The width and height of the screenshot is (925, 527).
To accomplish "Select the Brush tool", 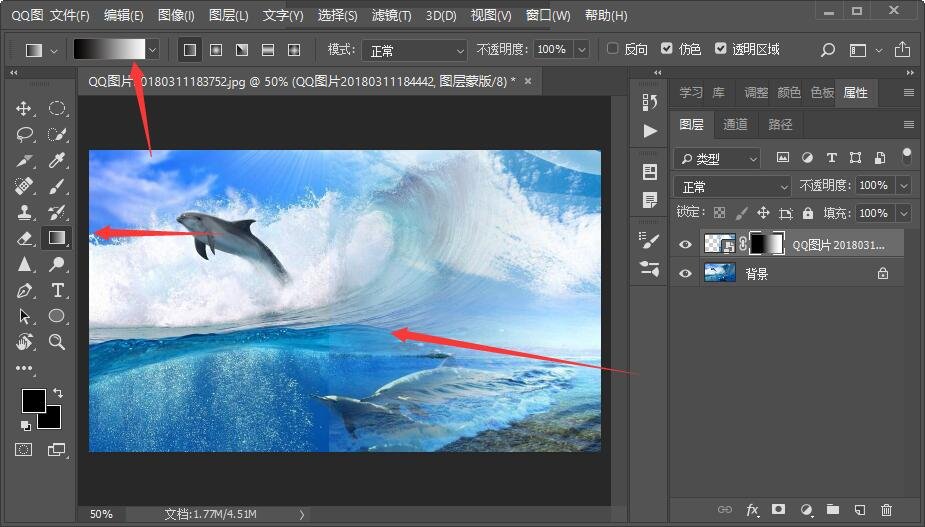I will (57, 186).
